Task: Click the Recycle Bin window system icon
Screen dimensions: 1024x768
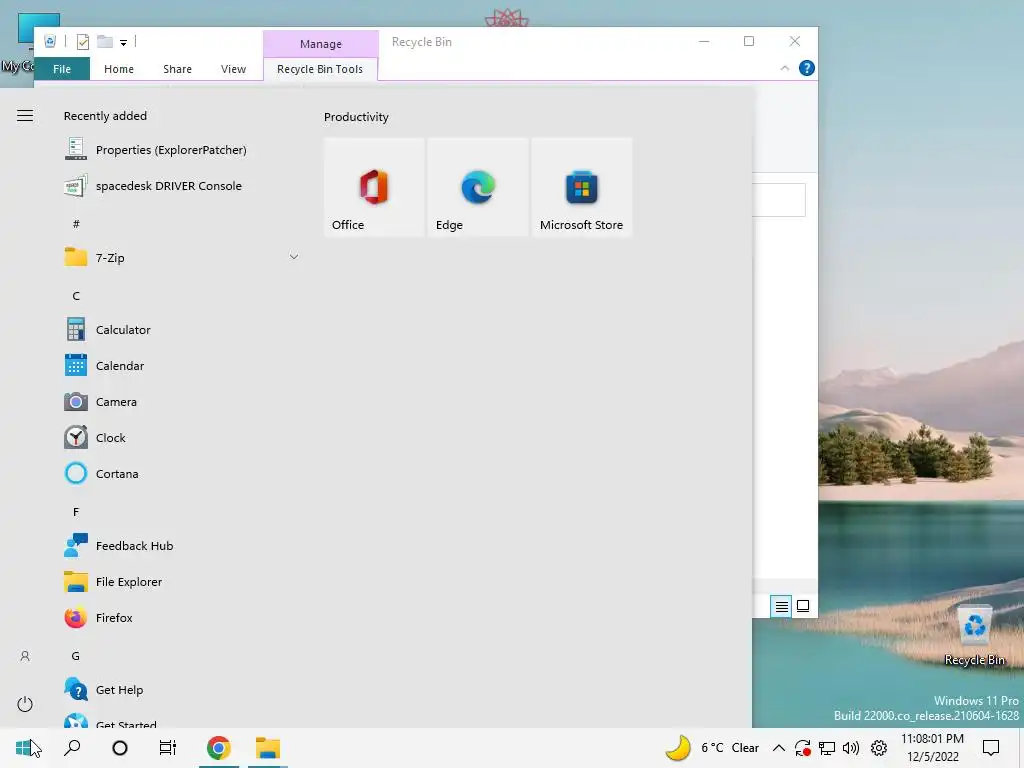Action: [50, 42]
